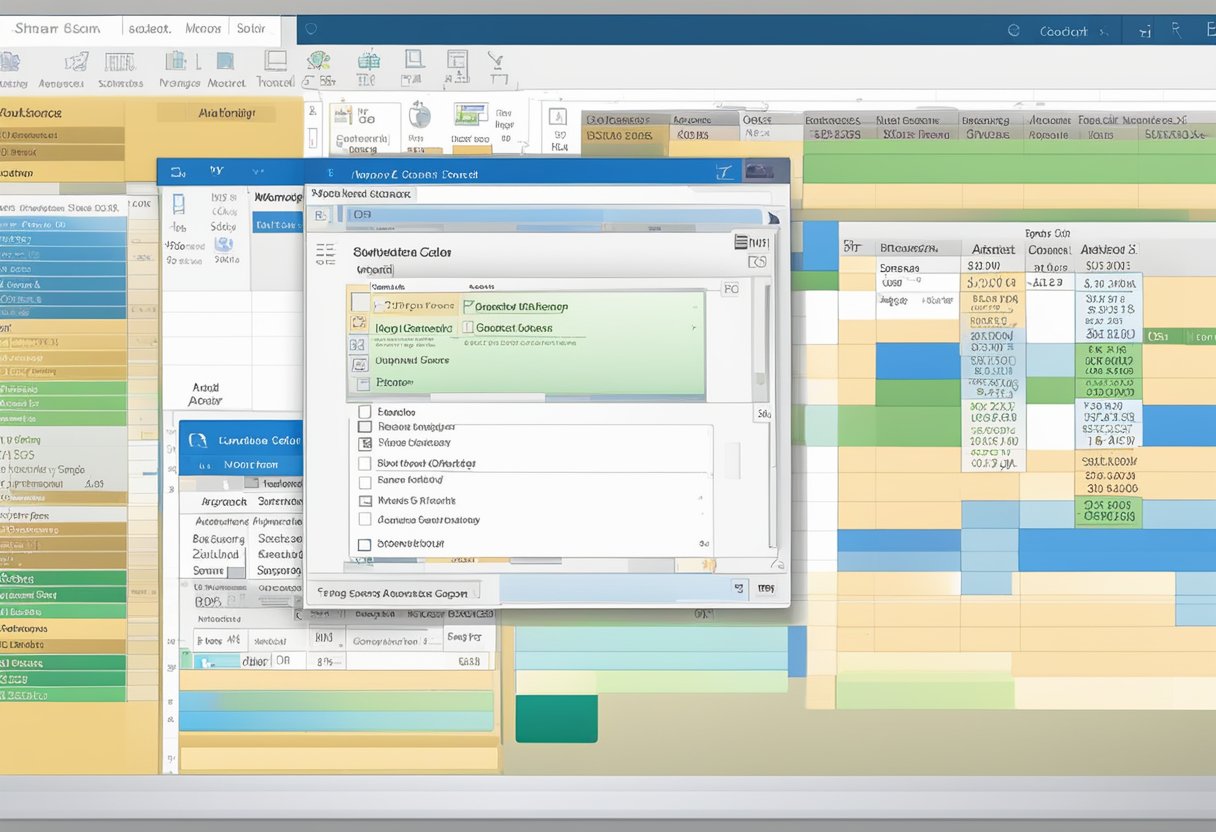Click the blue calendar-style ribbon icon
The height and width of the screenshot is (832, 1216).
(x=367, y=61)
